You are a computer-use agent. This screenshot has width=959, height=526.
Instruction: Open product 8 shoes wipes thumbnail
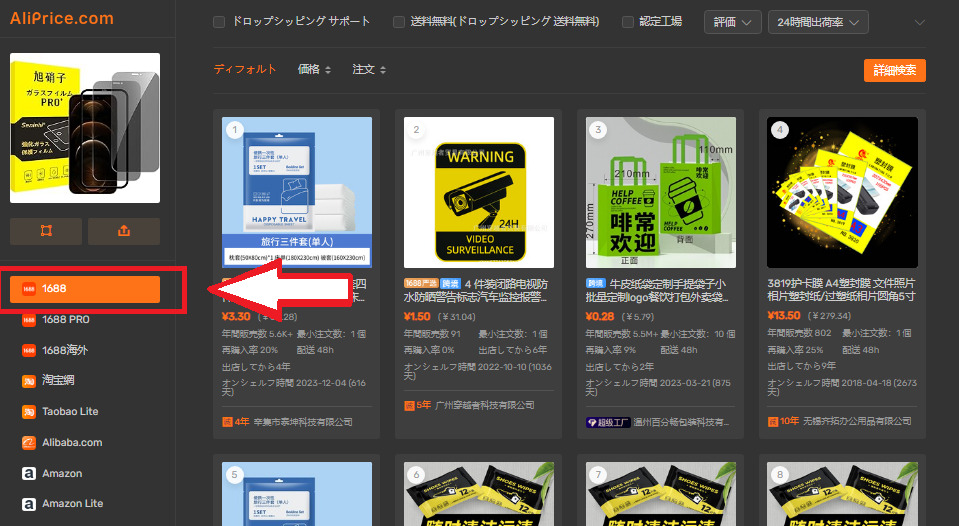click(x=842, y=494)
